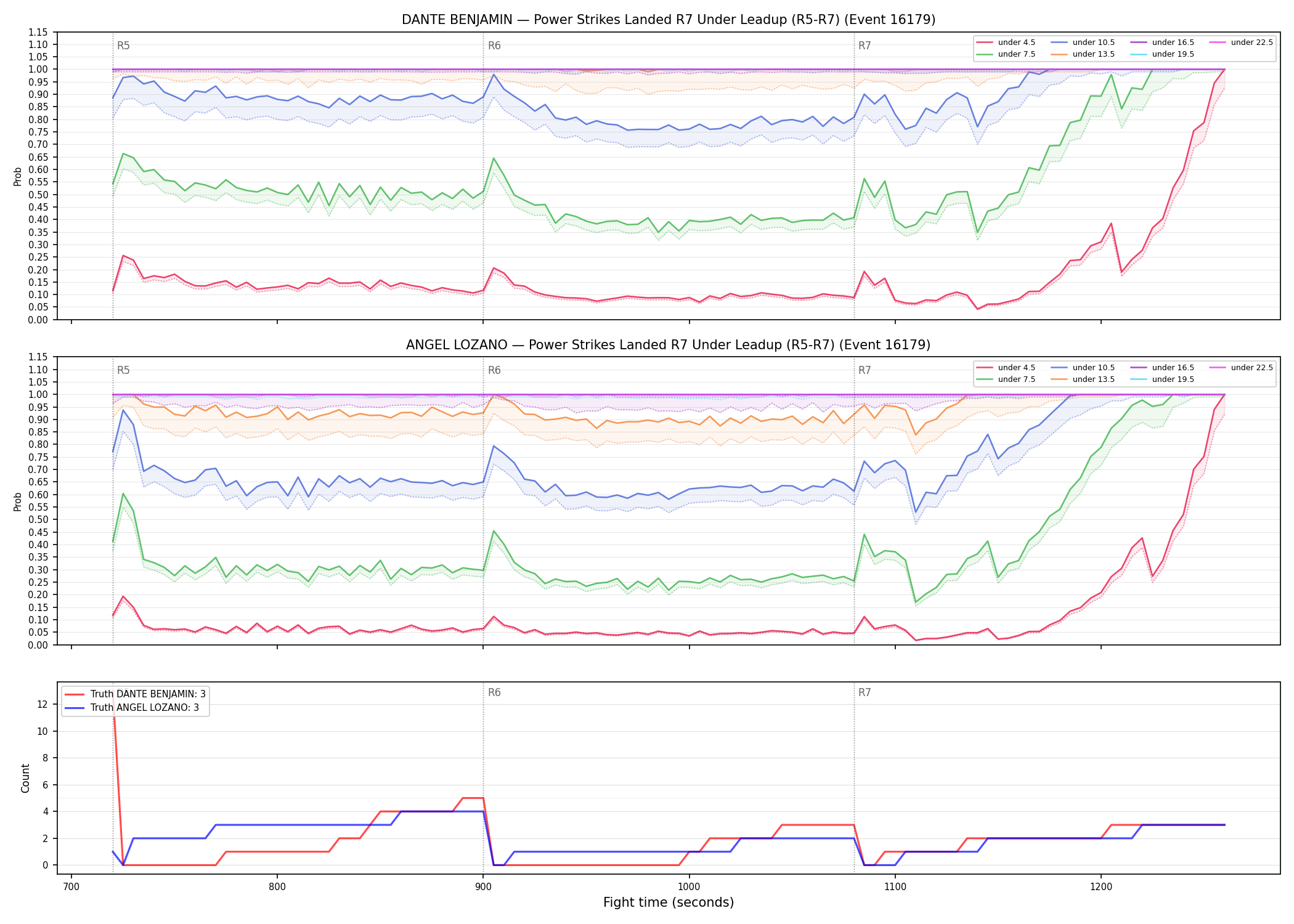Click magenta 'under 22.5' line swatch, Dante Benjamin legend
Screen dimensions: 1294x924
1218,43
